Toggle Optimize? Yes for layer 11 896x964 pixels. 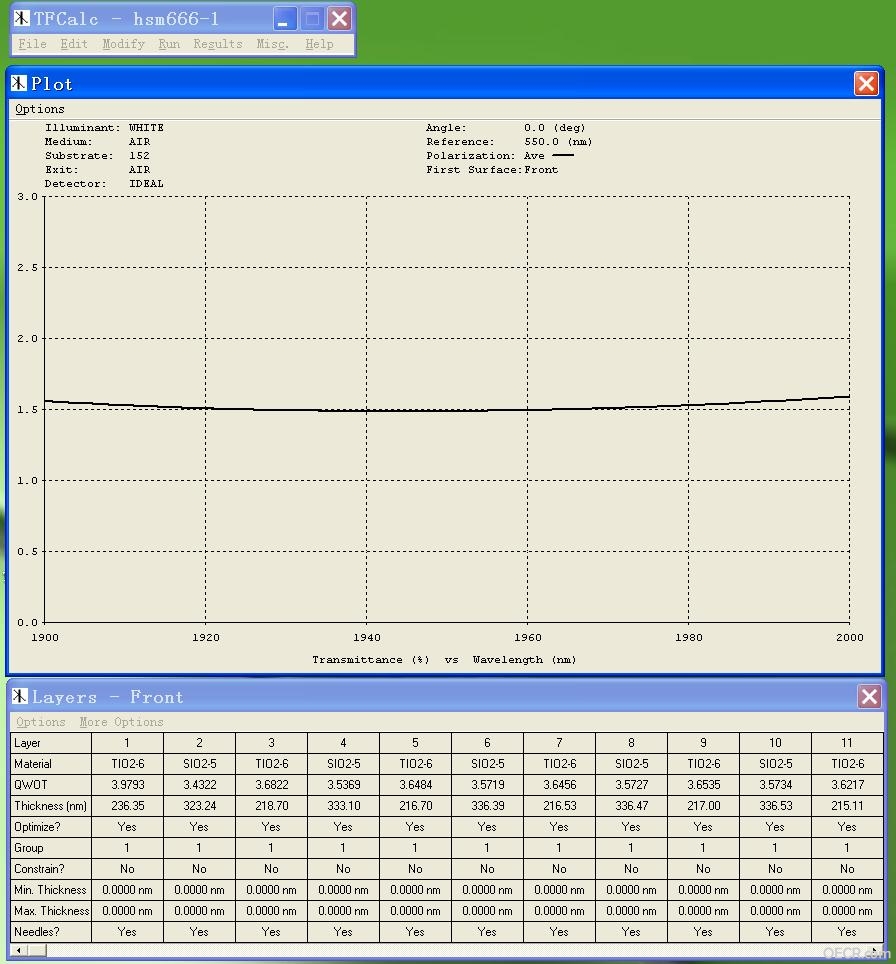click(x=847, y=827)
